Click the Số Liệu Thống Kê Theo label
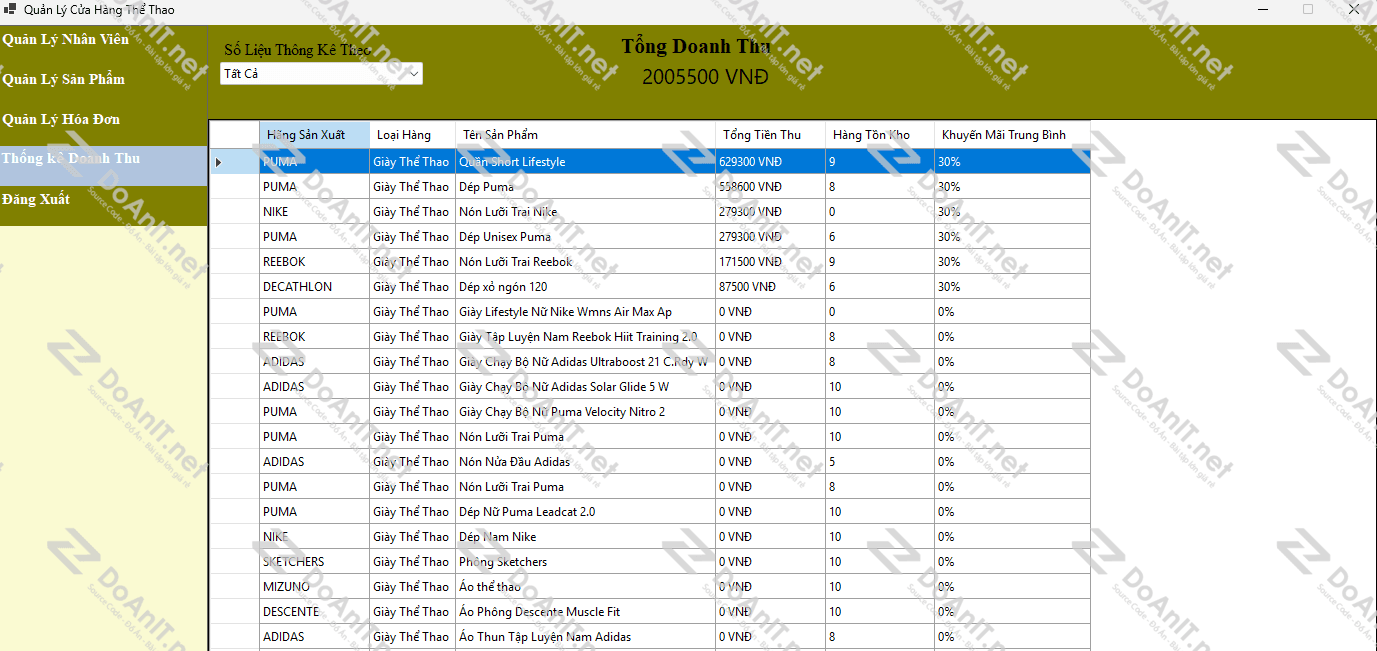This screenshot has height=651, width=1377. [x=297, y=50]
